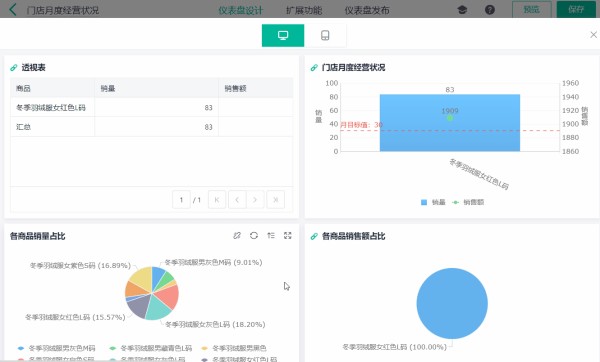Refresh the 各商品销量占比 chart
This screenshot has width=600, height=362.
click(x=254, y=236)
